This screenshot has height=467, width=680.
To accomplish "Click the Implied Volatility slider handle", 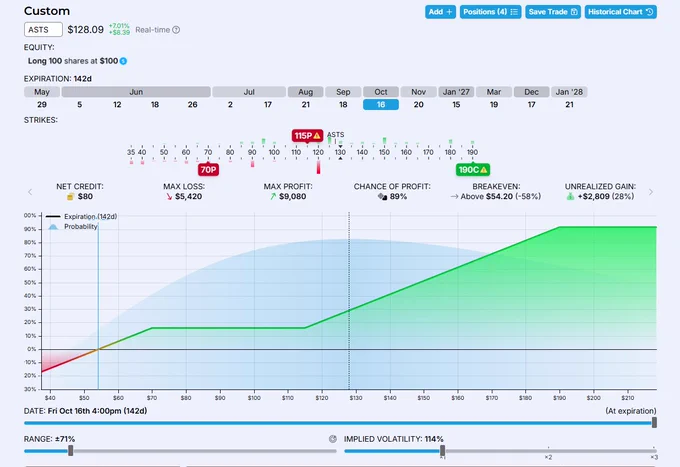I will 442,451.
